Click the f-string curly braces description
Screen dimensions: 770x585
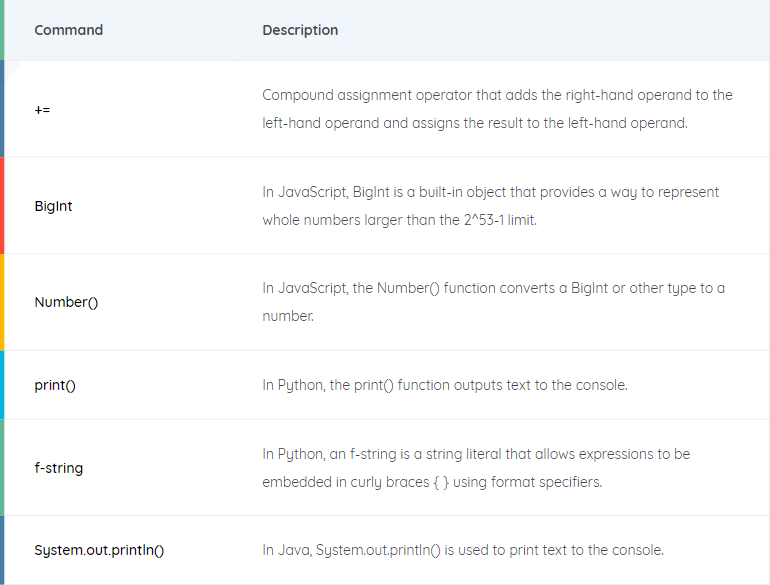click(476, 468)
